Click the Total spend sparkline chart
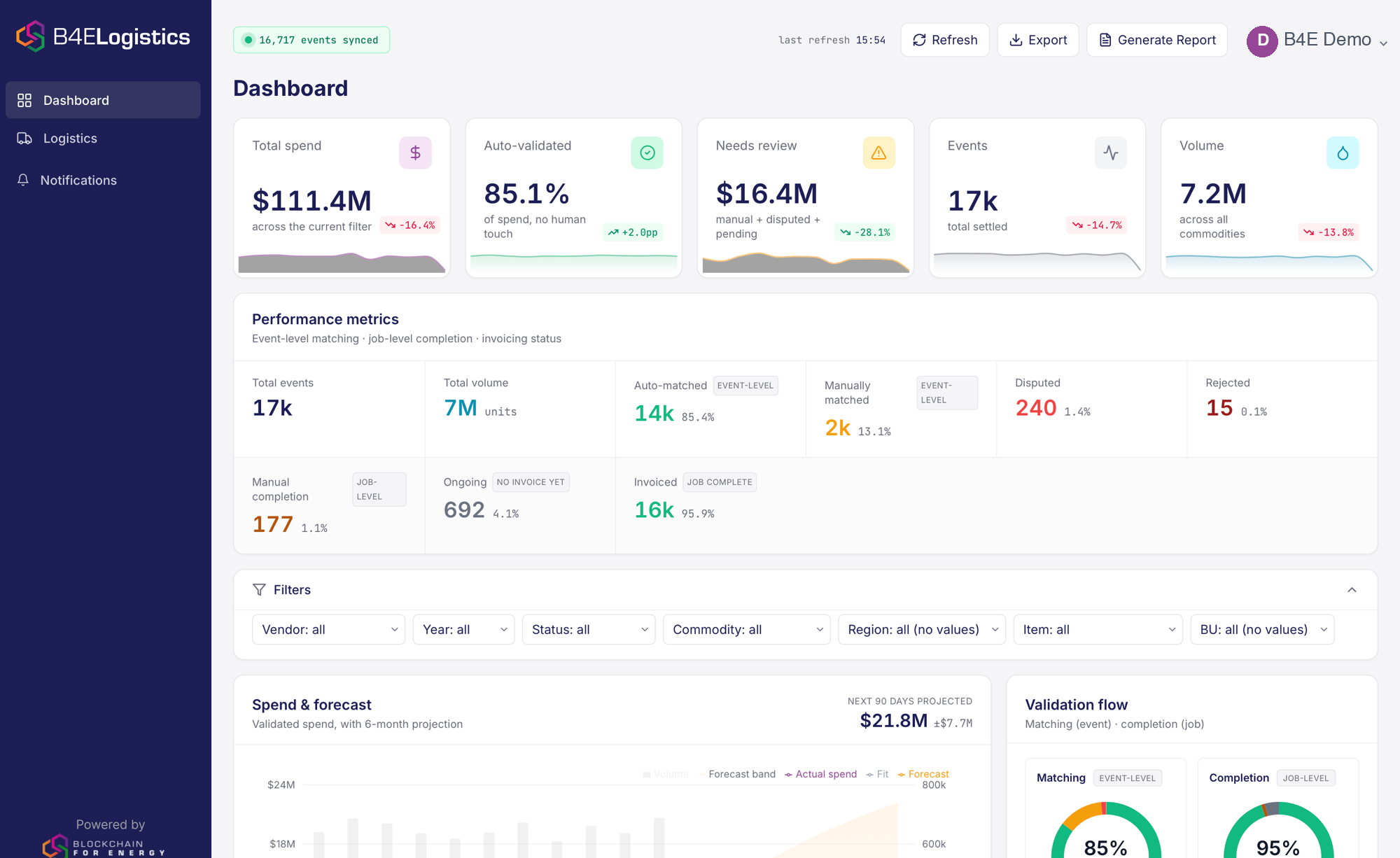The width and height of the screenshot is (1400, 858). pyautogui.click(x=342, y=262)
